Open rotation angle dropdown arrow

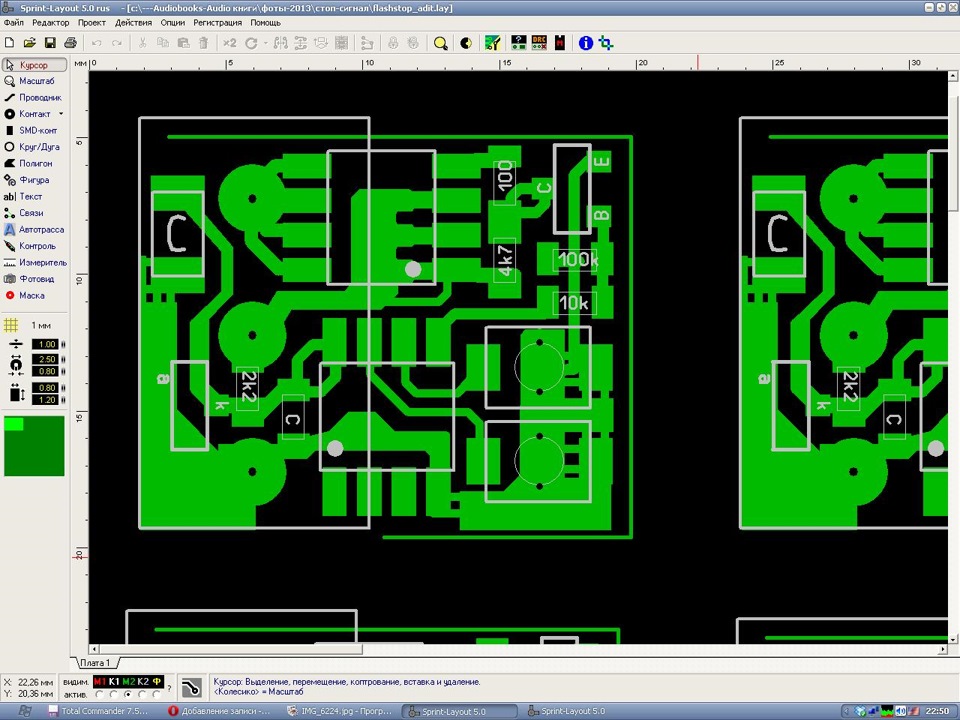[265, 43]
